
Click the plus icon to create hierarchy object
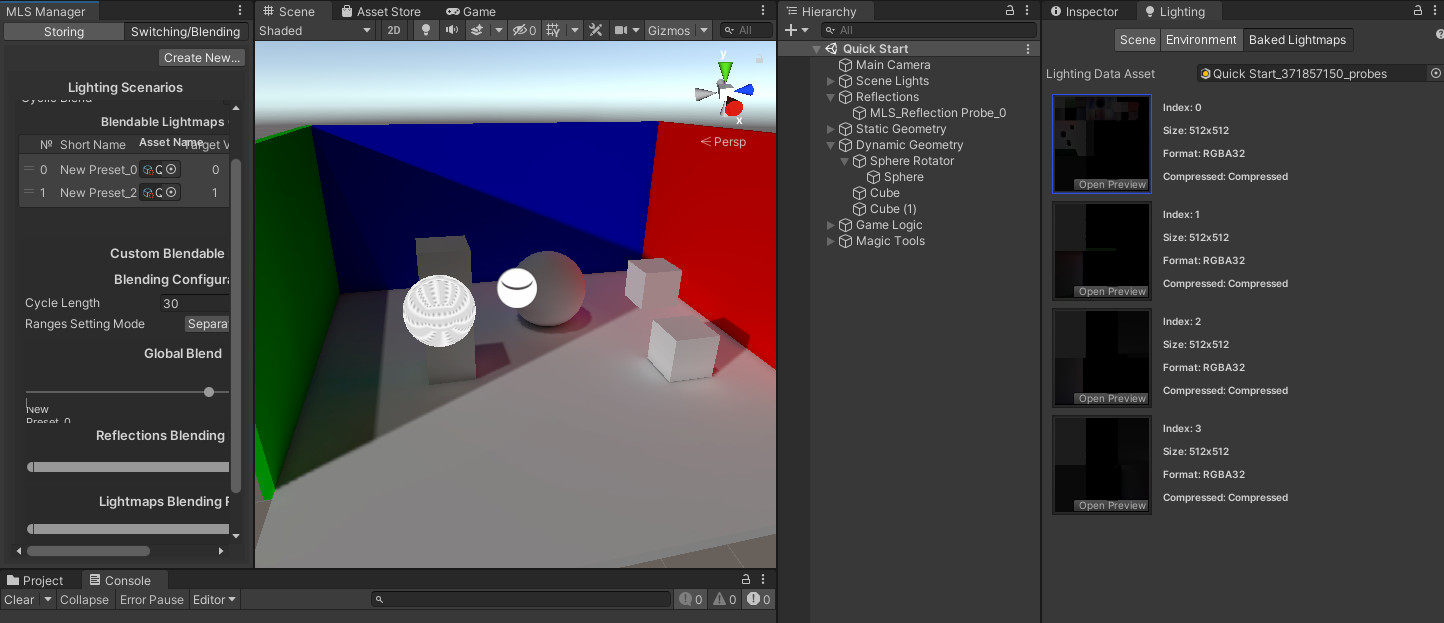pos(792,30)
